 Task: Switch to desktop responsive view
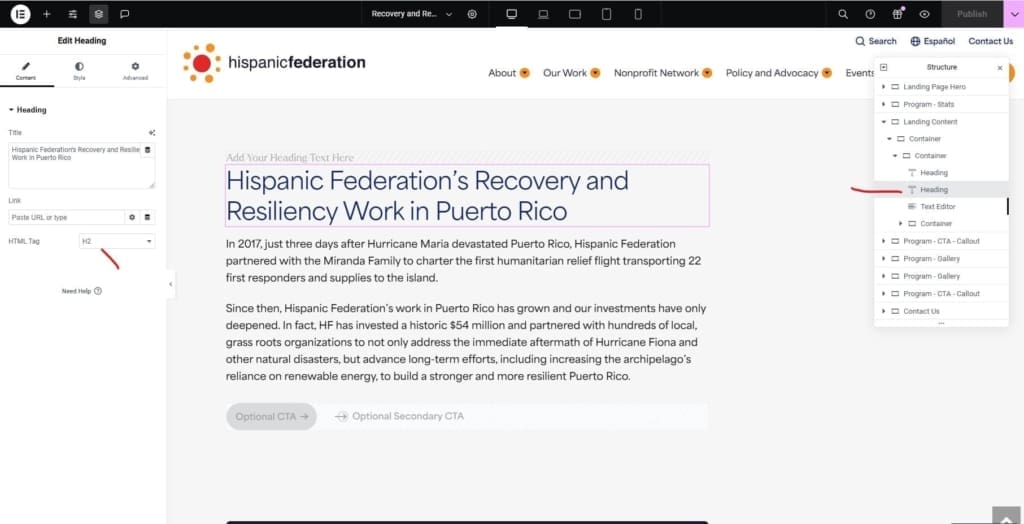(x=512, y=14)
